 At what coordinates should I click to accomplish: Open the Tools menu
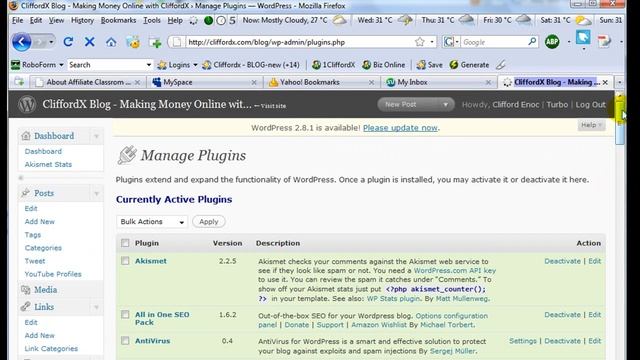tap(151, 20)
